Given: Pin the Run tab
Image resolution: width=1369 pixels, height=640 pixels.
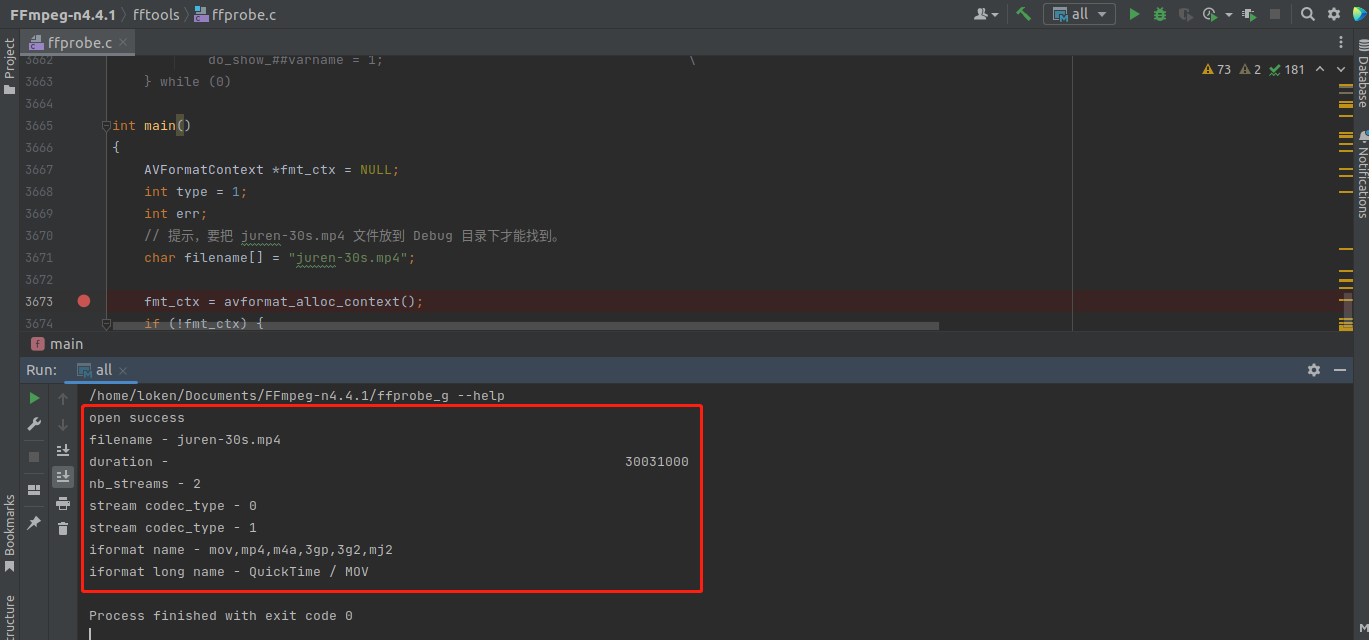Looking at the screenshot, I should [x=34, y=522].
